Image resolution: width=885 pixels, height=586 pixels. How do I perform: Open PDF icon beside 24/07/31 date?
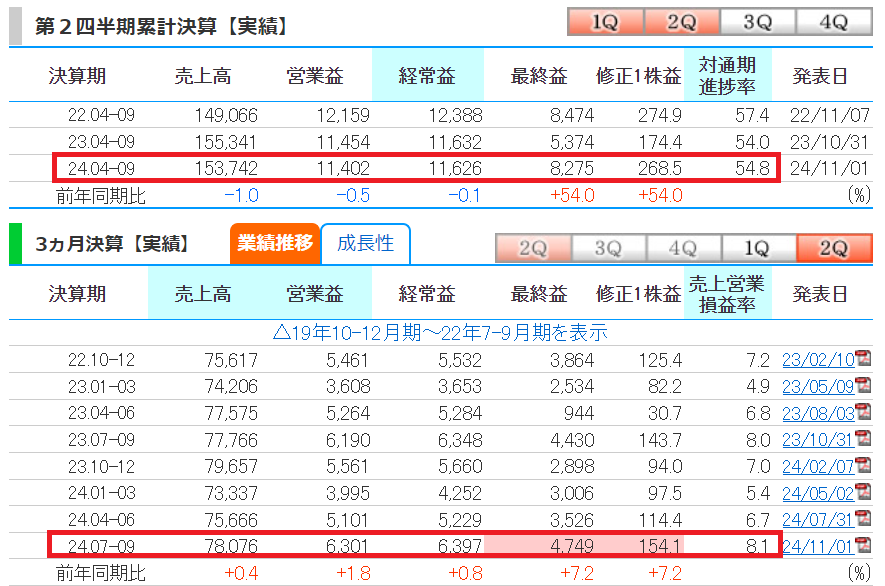pyautogui.click(x=863, y=518)
